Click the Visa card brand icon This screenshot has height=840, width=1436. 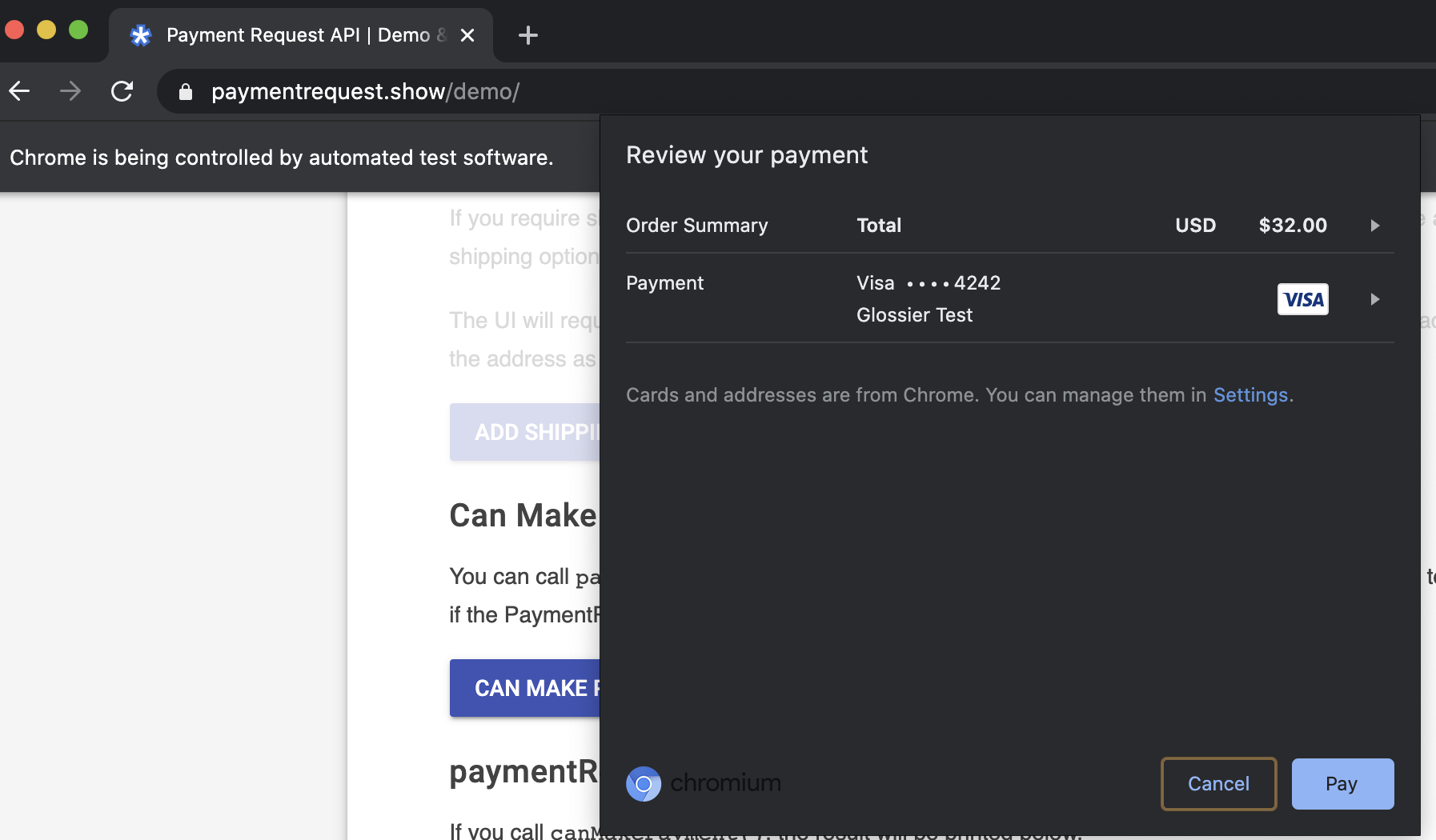tap(1302, 299)
